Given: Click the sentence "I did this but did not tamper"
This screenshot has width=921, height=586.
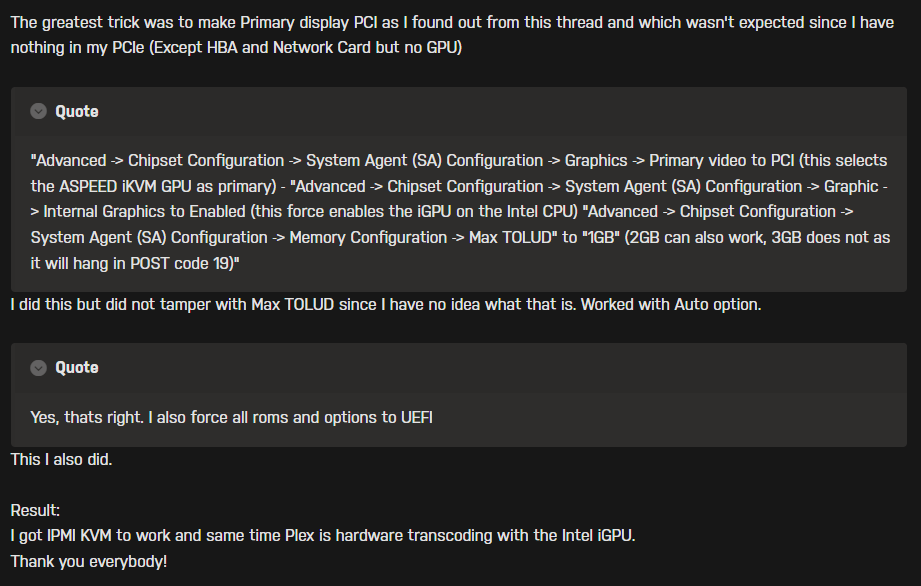Looking at the screenshot, I should [x=293, y=305].
